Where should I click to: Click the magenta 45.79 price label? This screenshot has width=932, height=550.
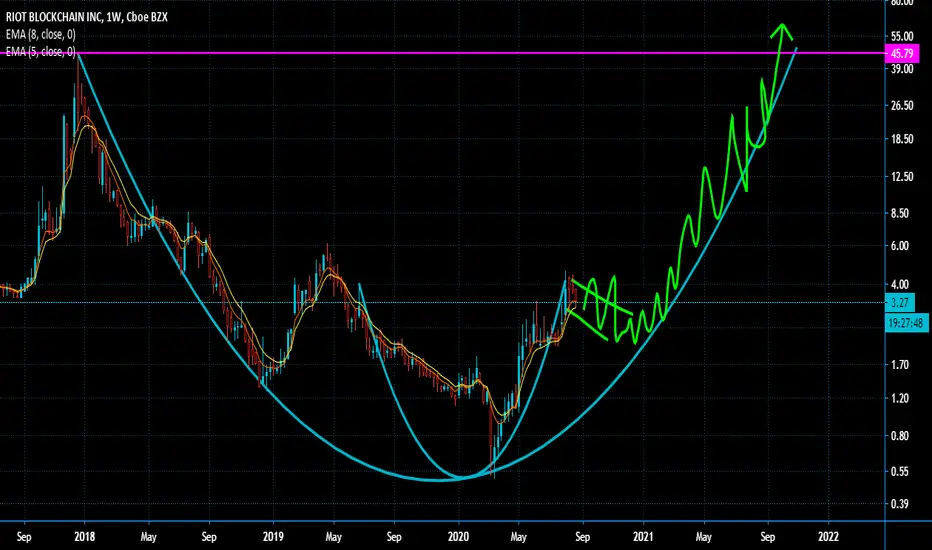pyautogui.click(x=902, y=54)
